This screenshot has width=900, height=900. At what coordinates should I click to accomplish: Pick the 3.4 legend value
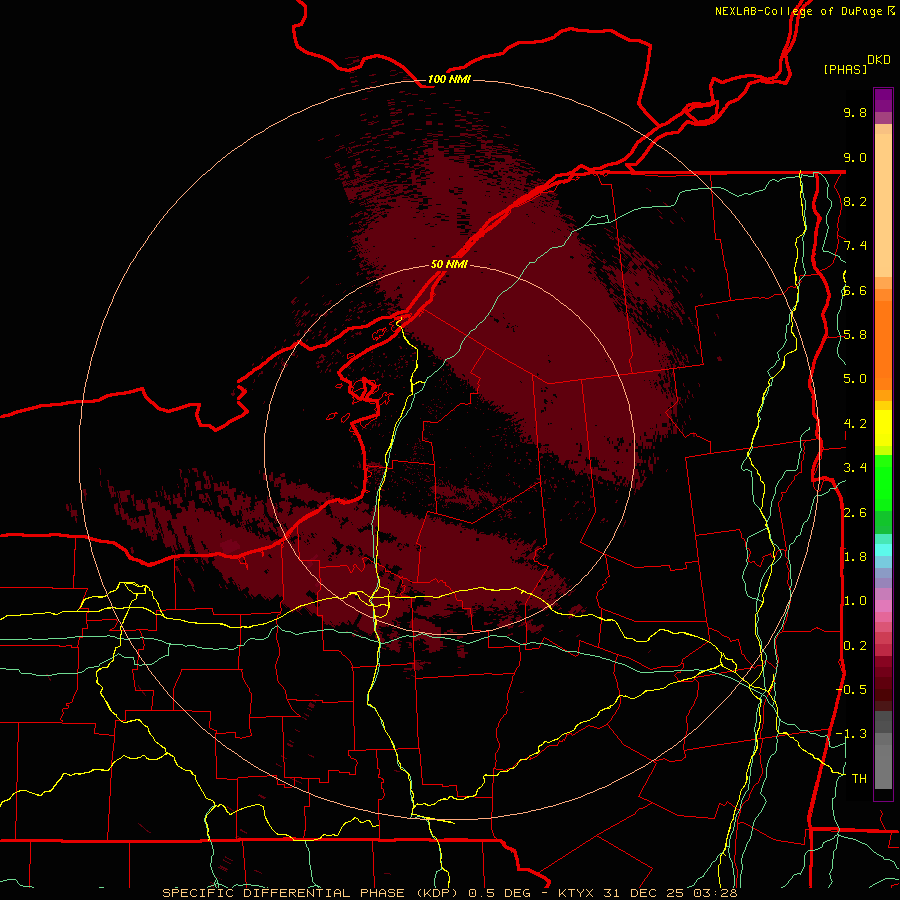(855, 468)
